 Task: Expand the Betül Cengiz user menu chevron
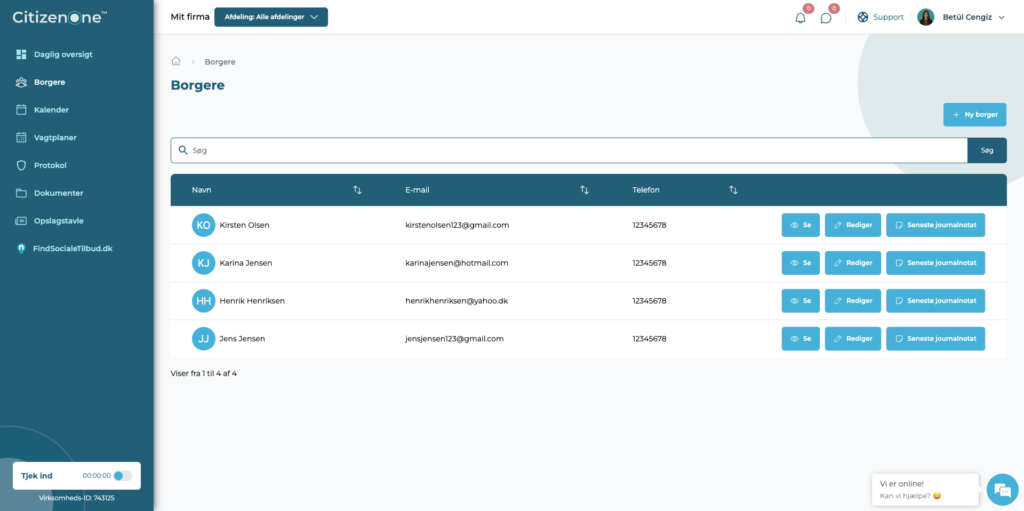pyautogui.click(x=1001, y=18)
